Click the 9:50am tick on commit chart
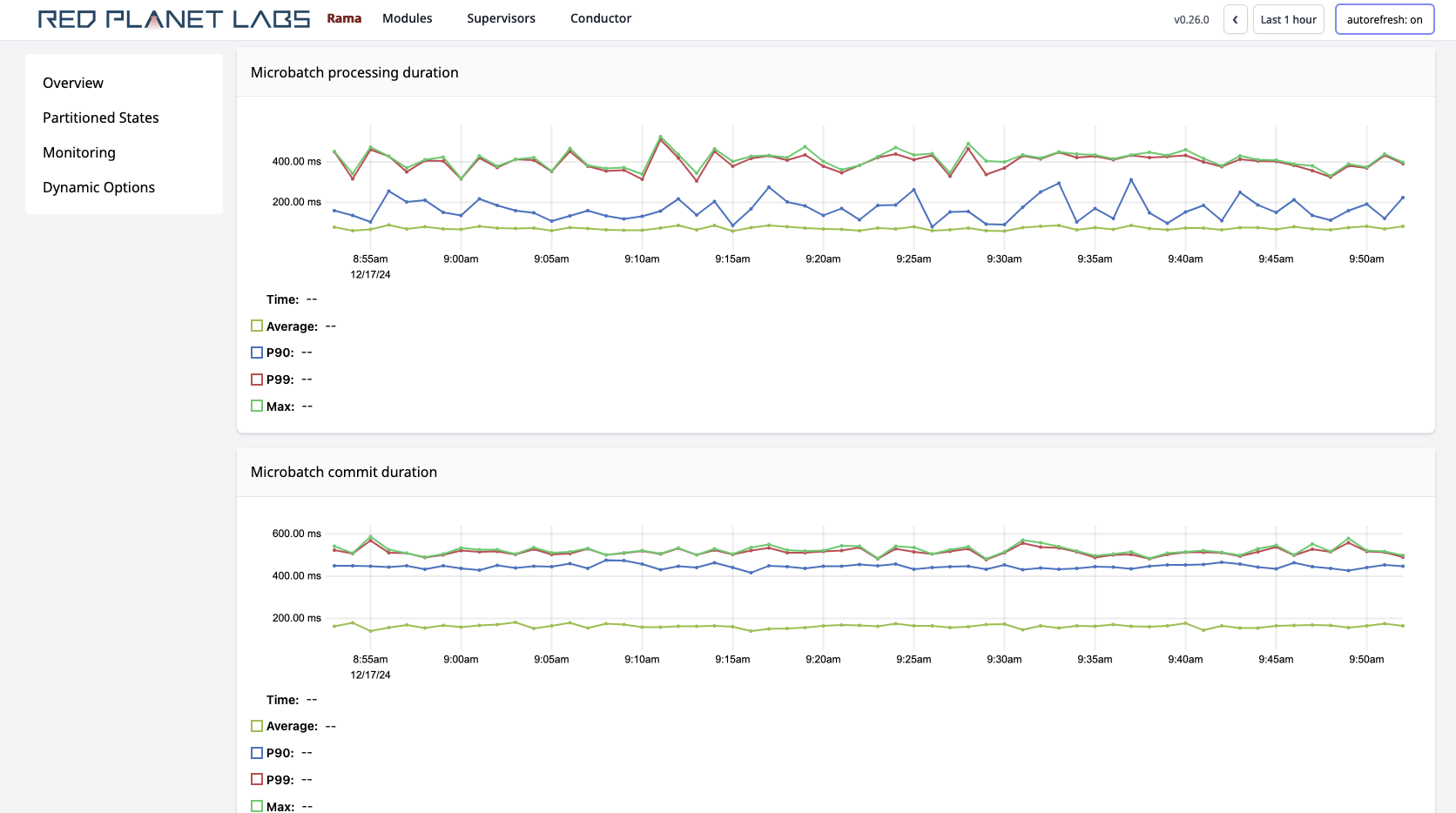 click(1366, 659)
